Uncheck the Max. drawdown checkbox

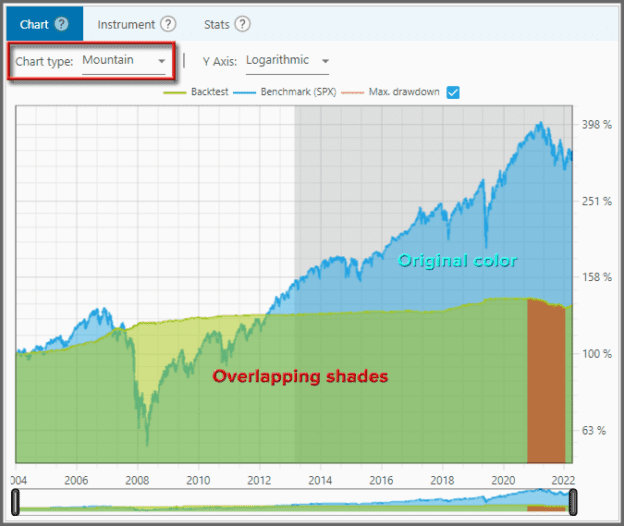click(453, 93)
